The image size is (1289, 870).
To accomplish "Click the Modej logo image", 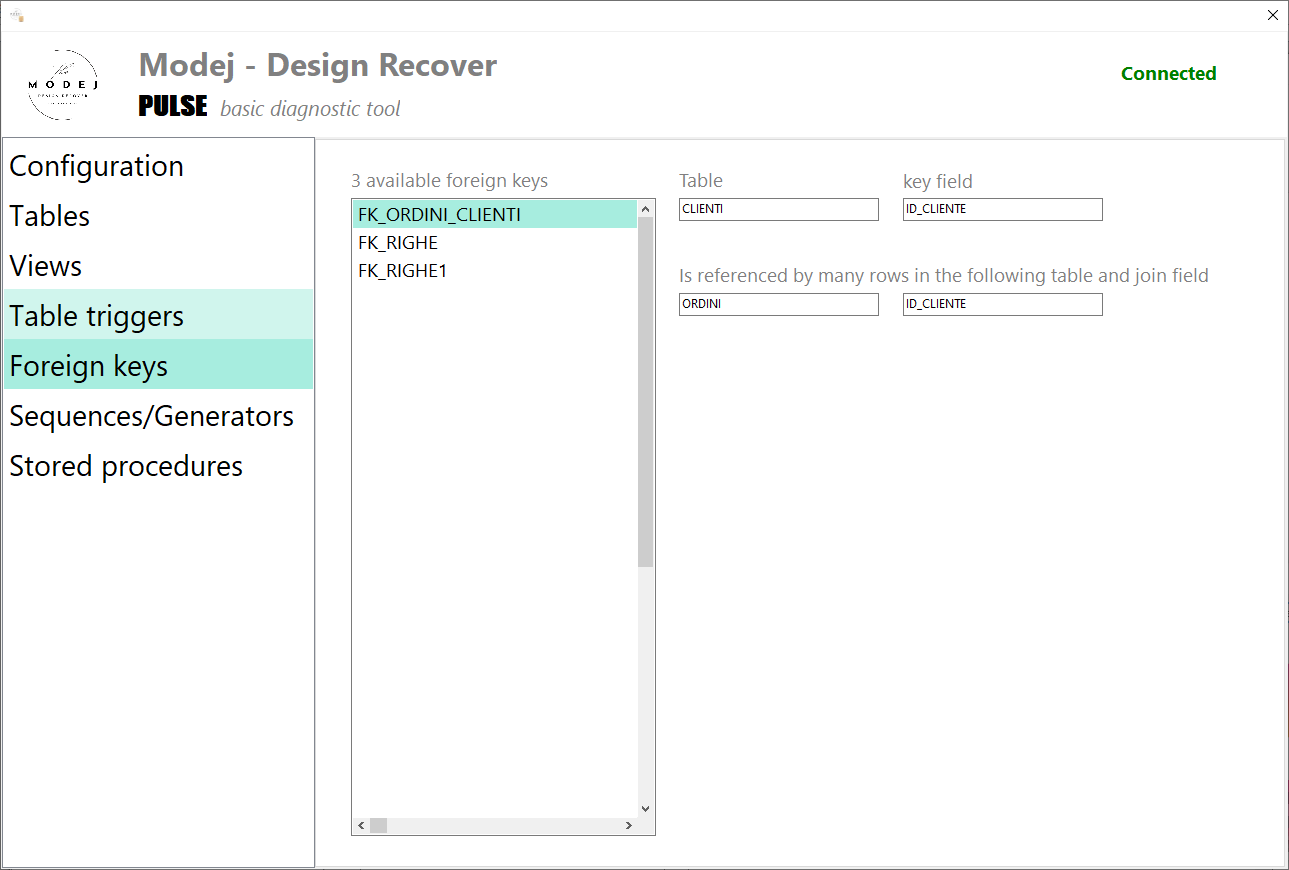I will (x=62, y=85).
